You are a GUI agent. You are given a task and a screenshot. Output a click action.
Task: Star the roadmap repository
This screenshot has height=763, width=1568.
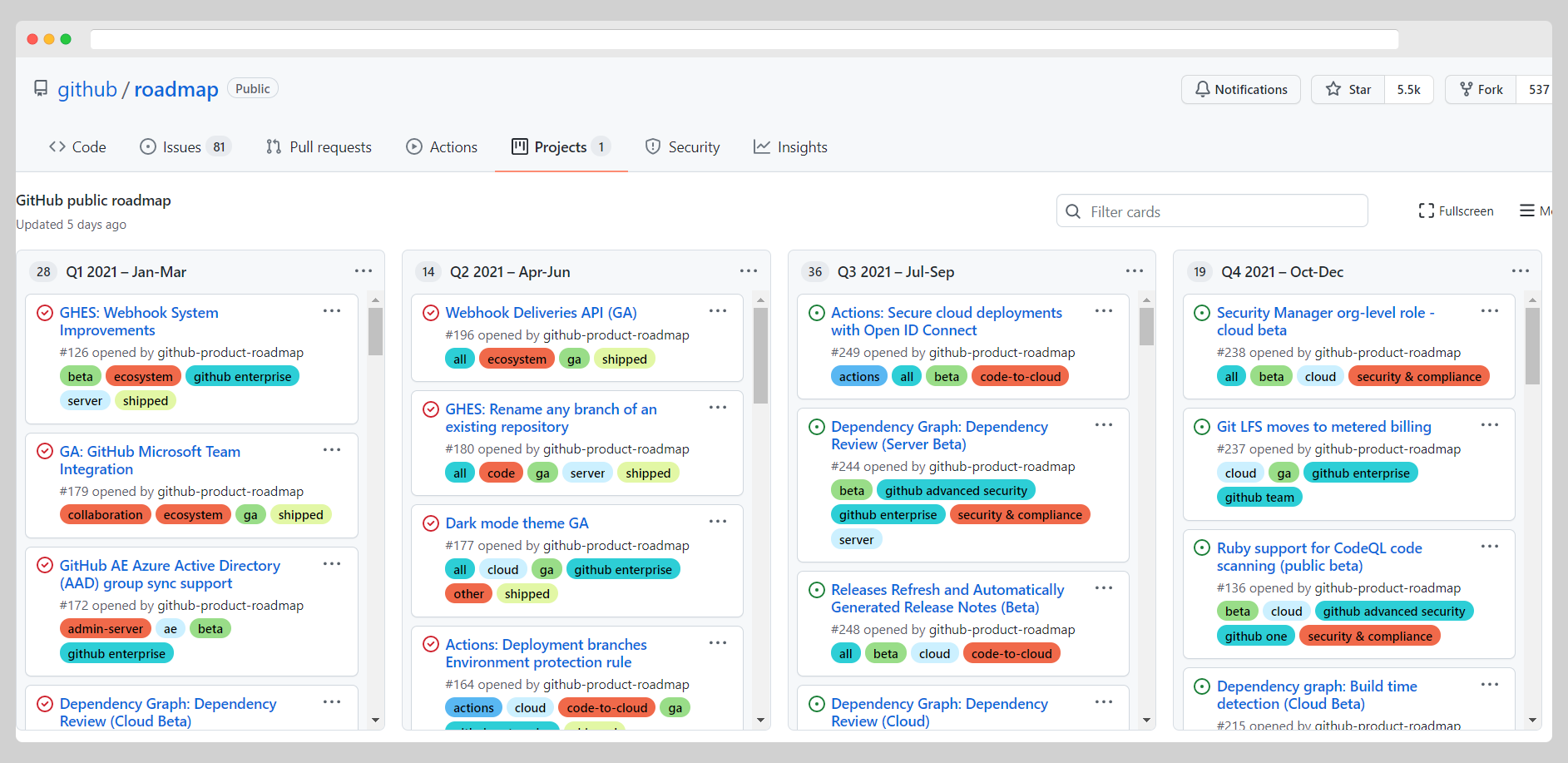tap(1348, 89)
